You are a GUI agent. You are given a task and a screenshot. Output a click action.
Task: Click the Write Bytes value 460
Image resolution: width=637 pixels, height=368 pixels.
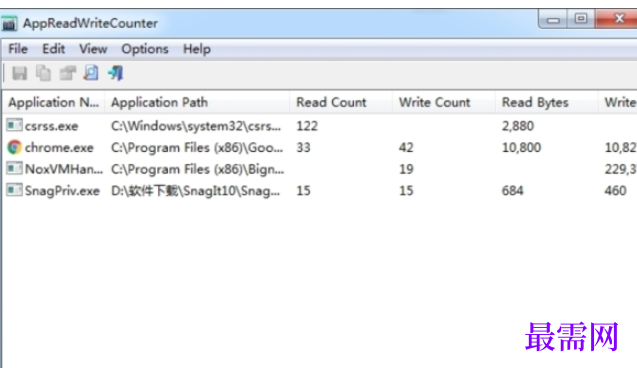[615, 190]
